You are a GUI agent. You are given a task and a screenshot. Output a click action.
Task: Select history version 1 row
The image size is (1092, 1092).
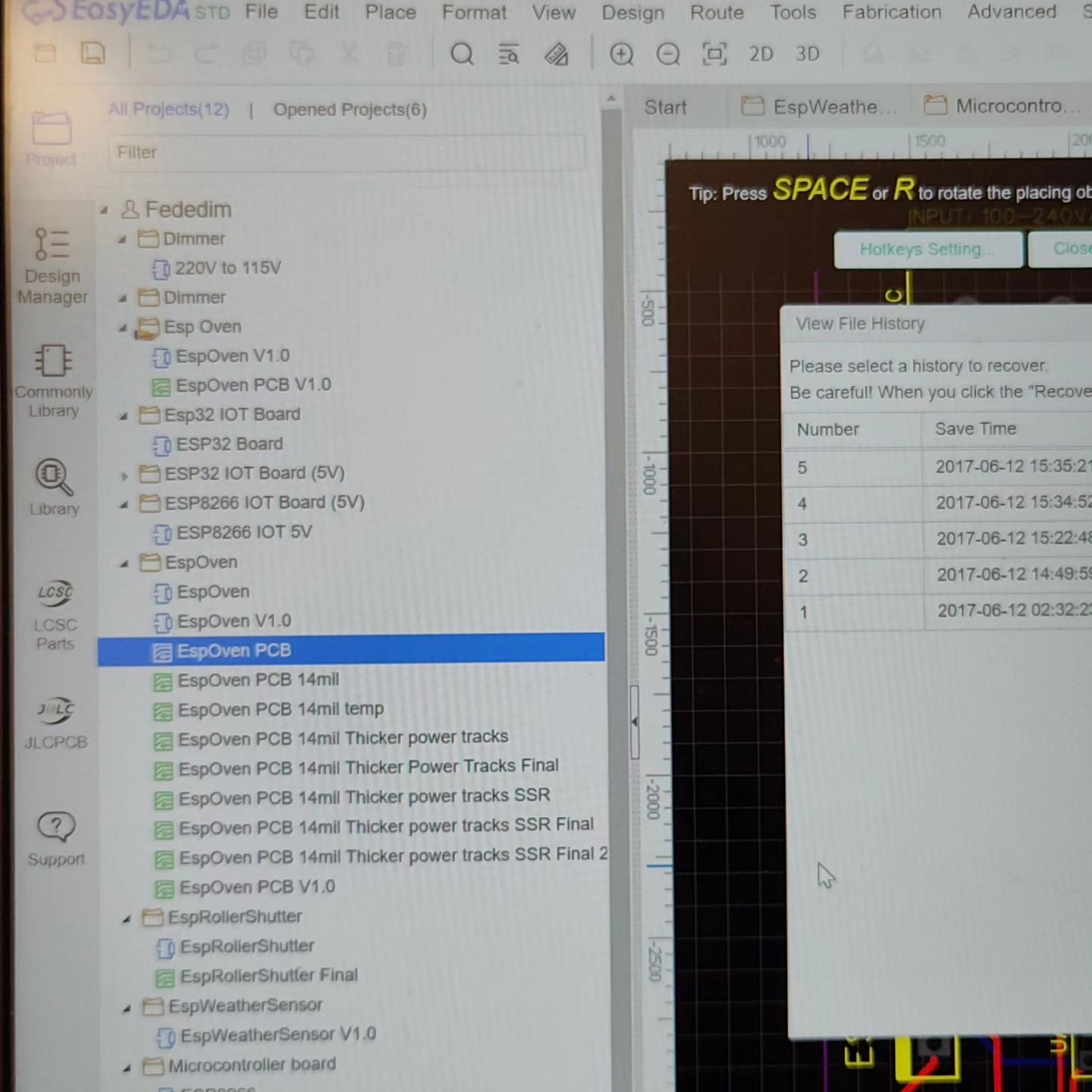point(938,611)
